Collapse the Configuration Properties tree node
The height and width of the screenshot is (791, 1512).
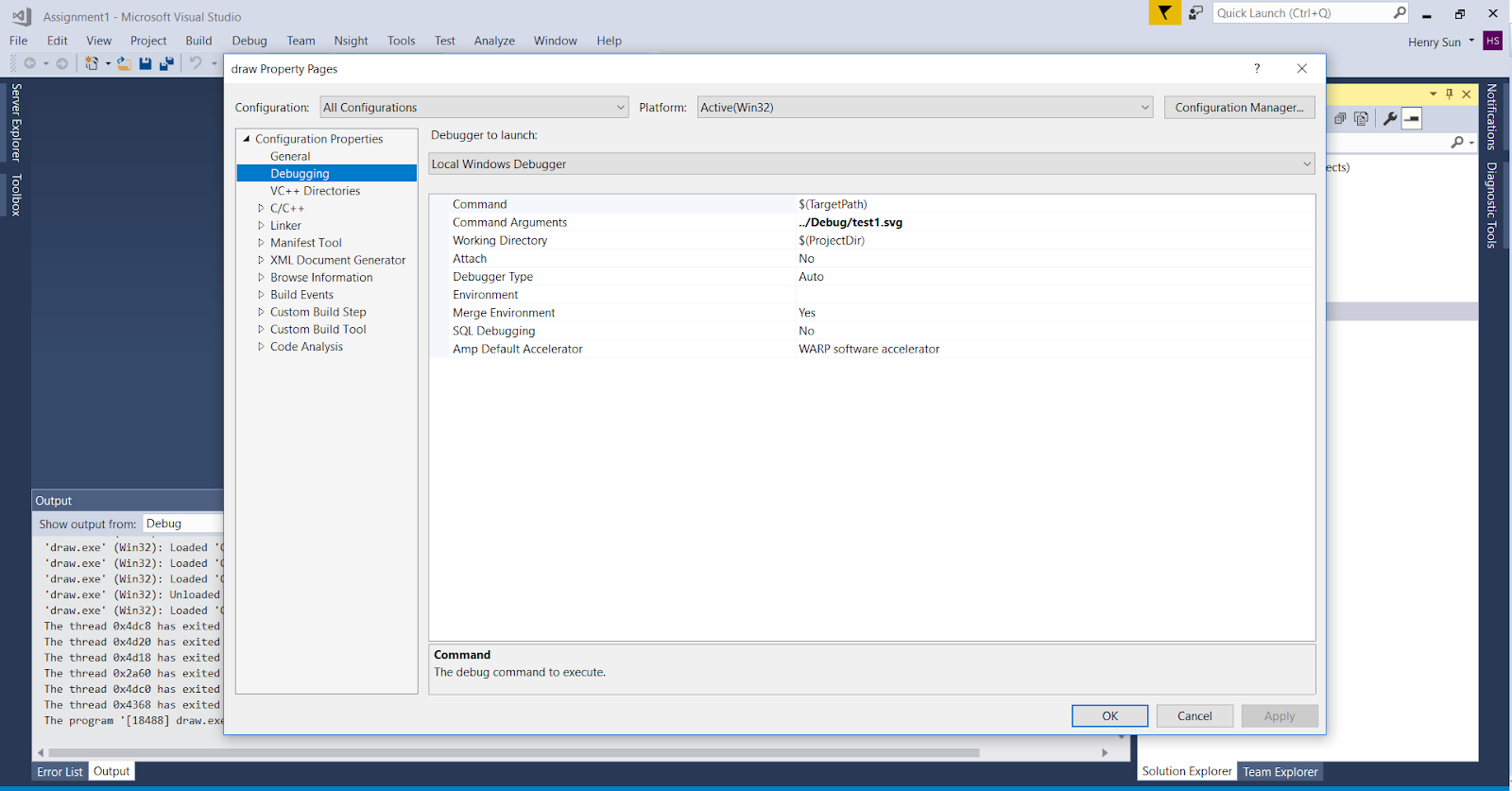point(247,138)
